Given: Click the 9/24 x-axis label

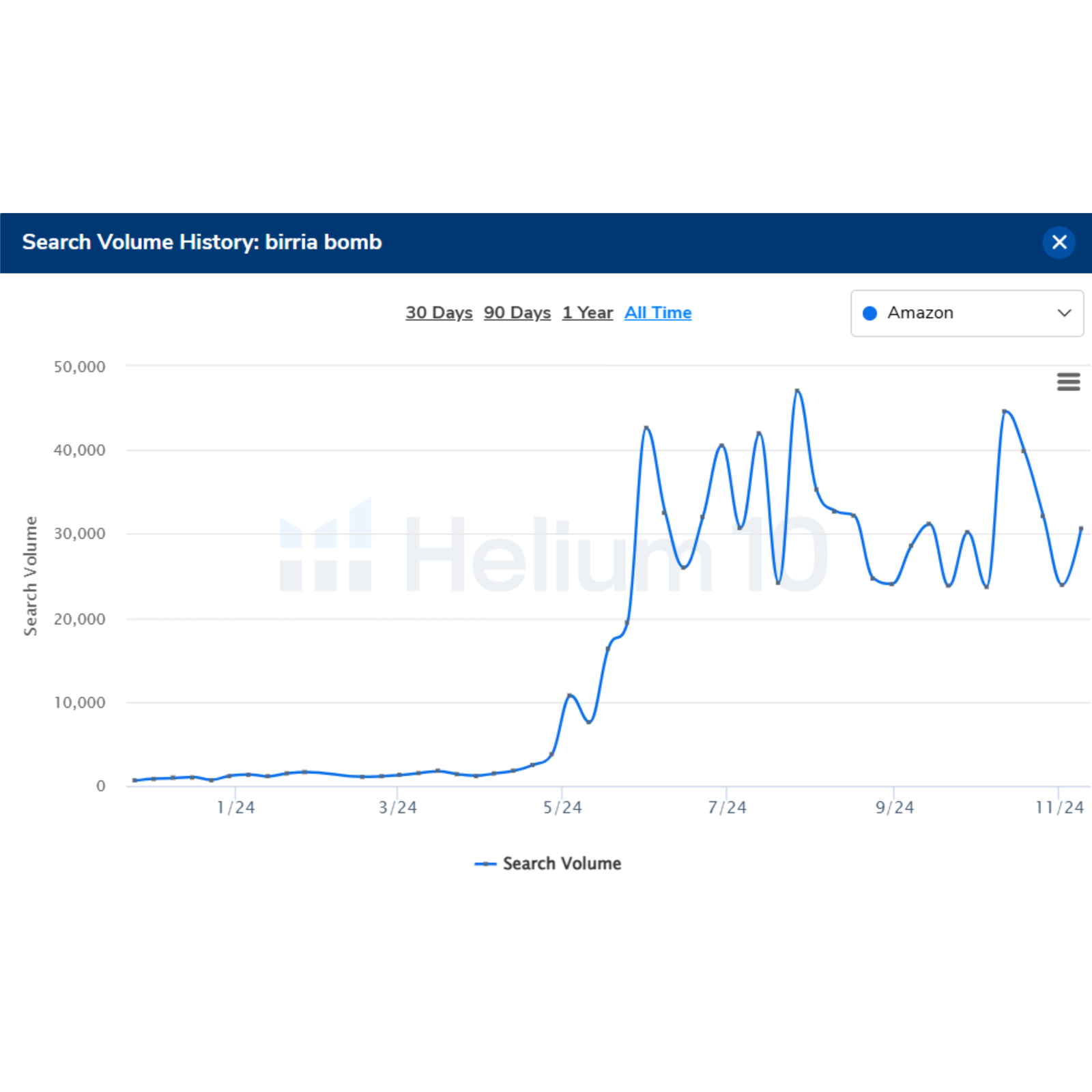Looking at the screenshot, I should point(895,807).
